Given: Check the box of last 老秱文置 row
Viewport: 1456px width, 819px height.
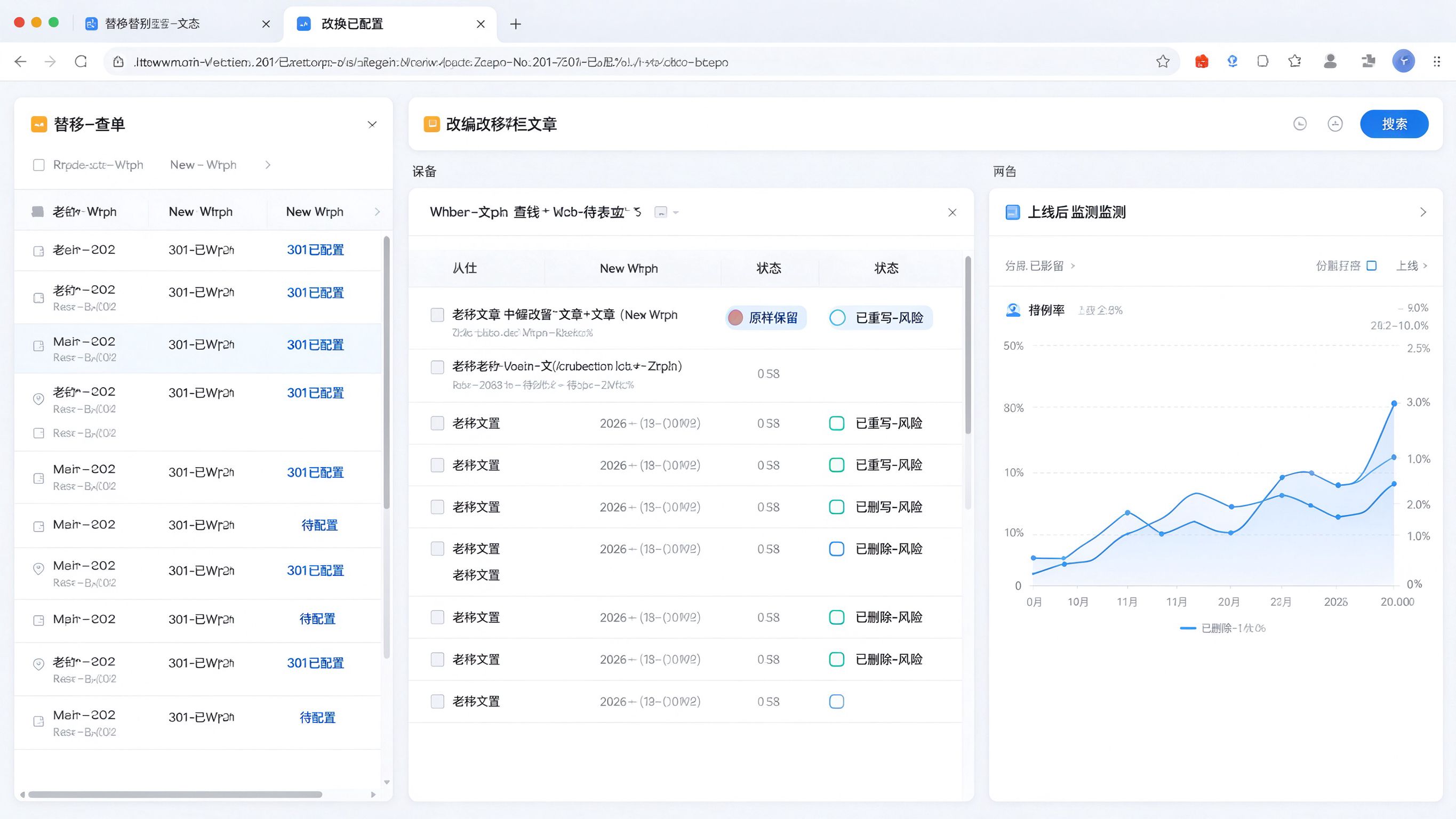Looking at the screenshot, I should pyautogui.click(x=437, y=702).
